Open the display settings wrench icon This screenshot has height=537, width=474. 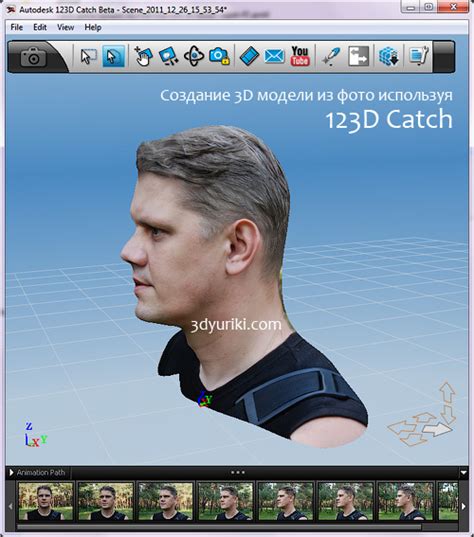pos(419,56)
